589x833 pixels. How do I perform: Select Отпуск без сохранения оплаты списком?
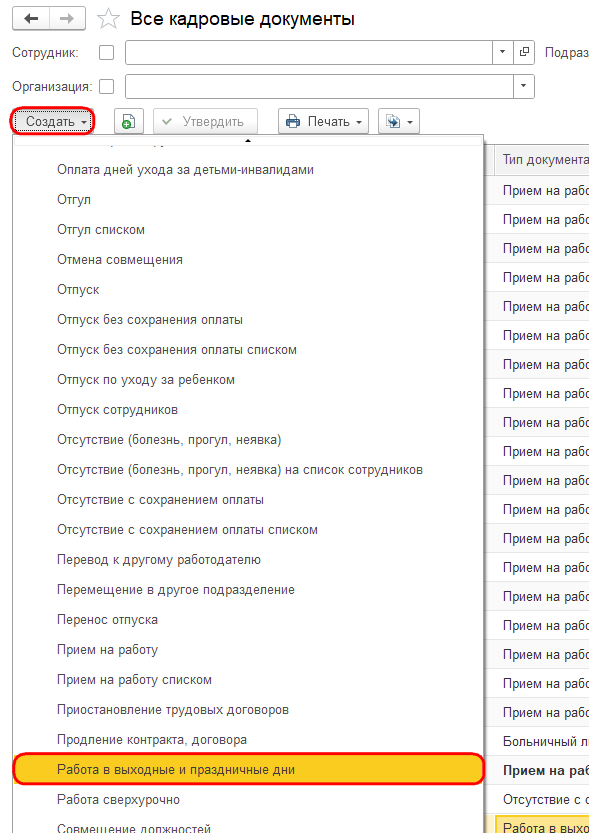[248, 350]
